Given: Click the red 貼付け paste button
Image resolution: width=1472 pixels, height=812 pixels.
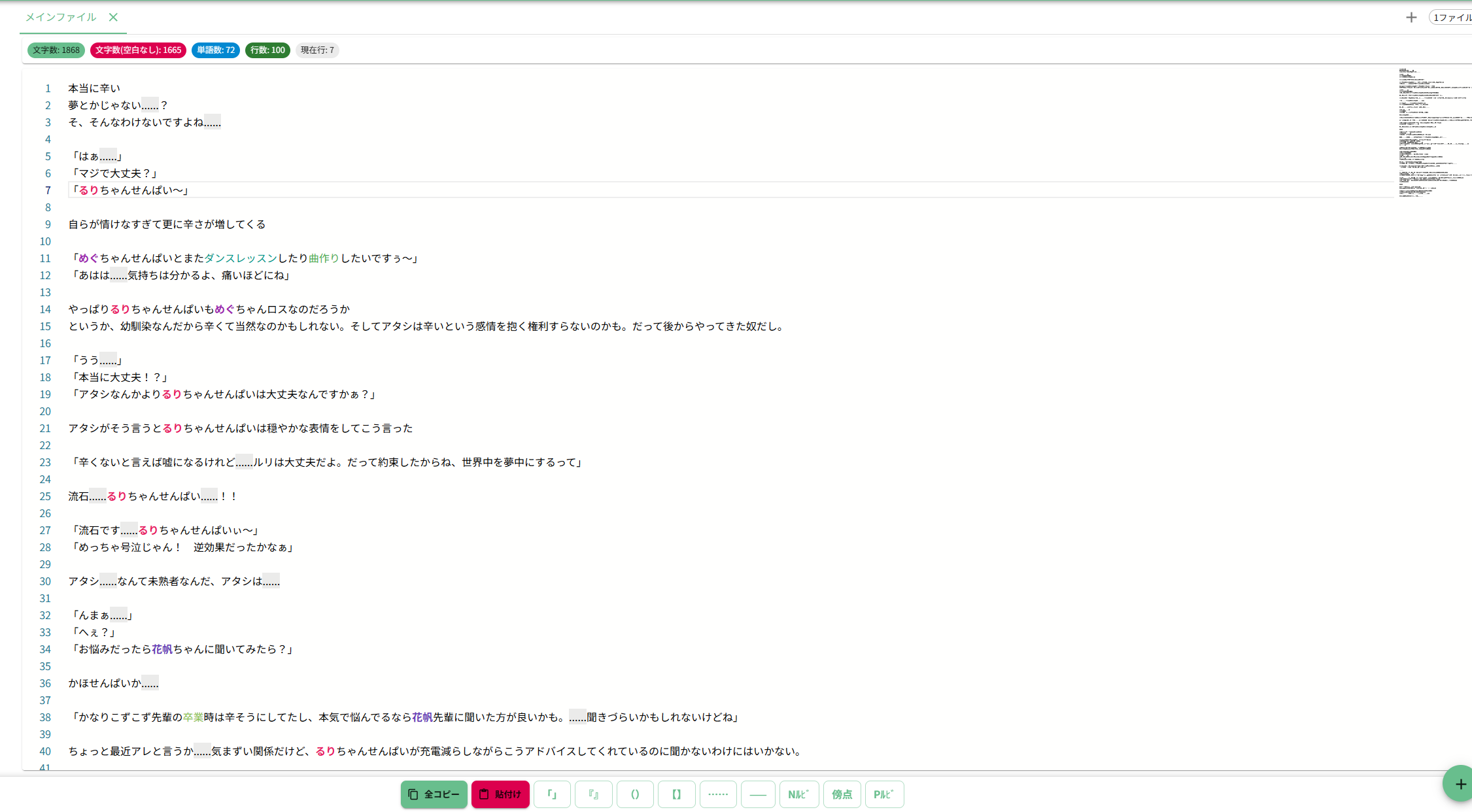Looking at the screenshot, I should point(500,794).
